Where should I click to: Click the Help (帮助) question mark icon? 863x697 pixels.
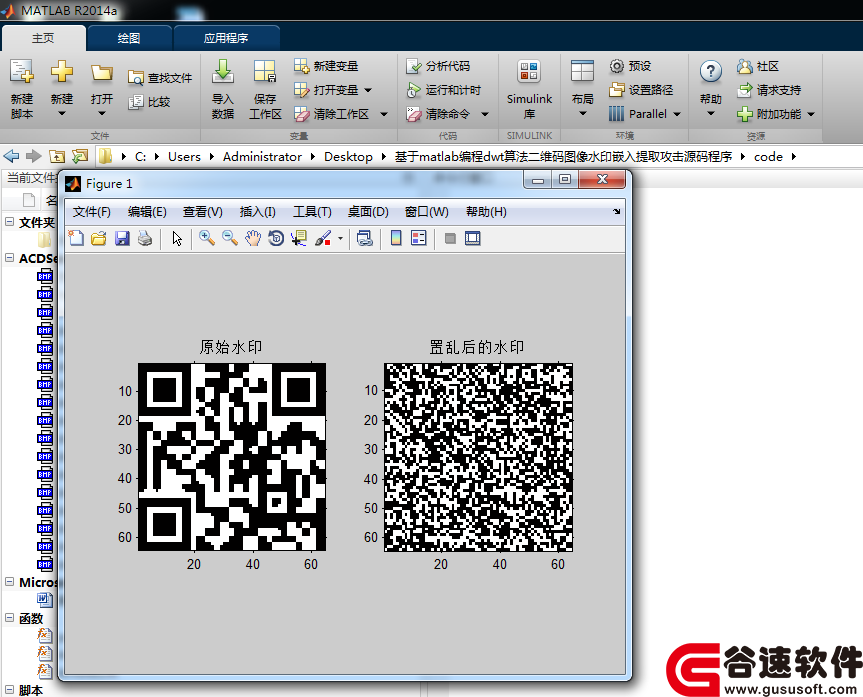coord(711,72)
